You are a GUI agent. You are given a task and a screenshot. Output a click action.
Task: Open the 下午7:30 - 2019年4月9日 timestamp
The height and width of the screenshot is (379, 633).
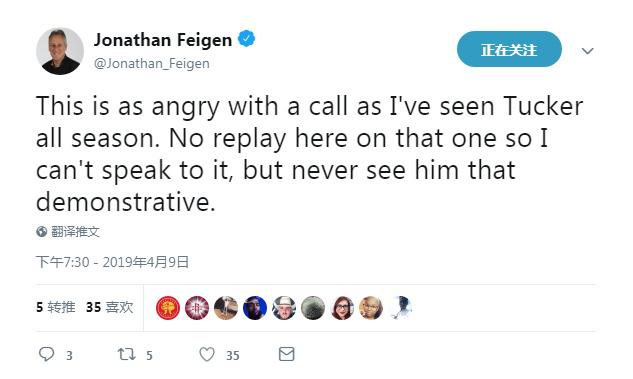112,262
